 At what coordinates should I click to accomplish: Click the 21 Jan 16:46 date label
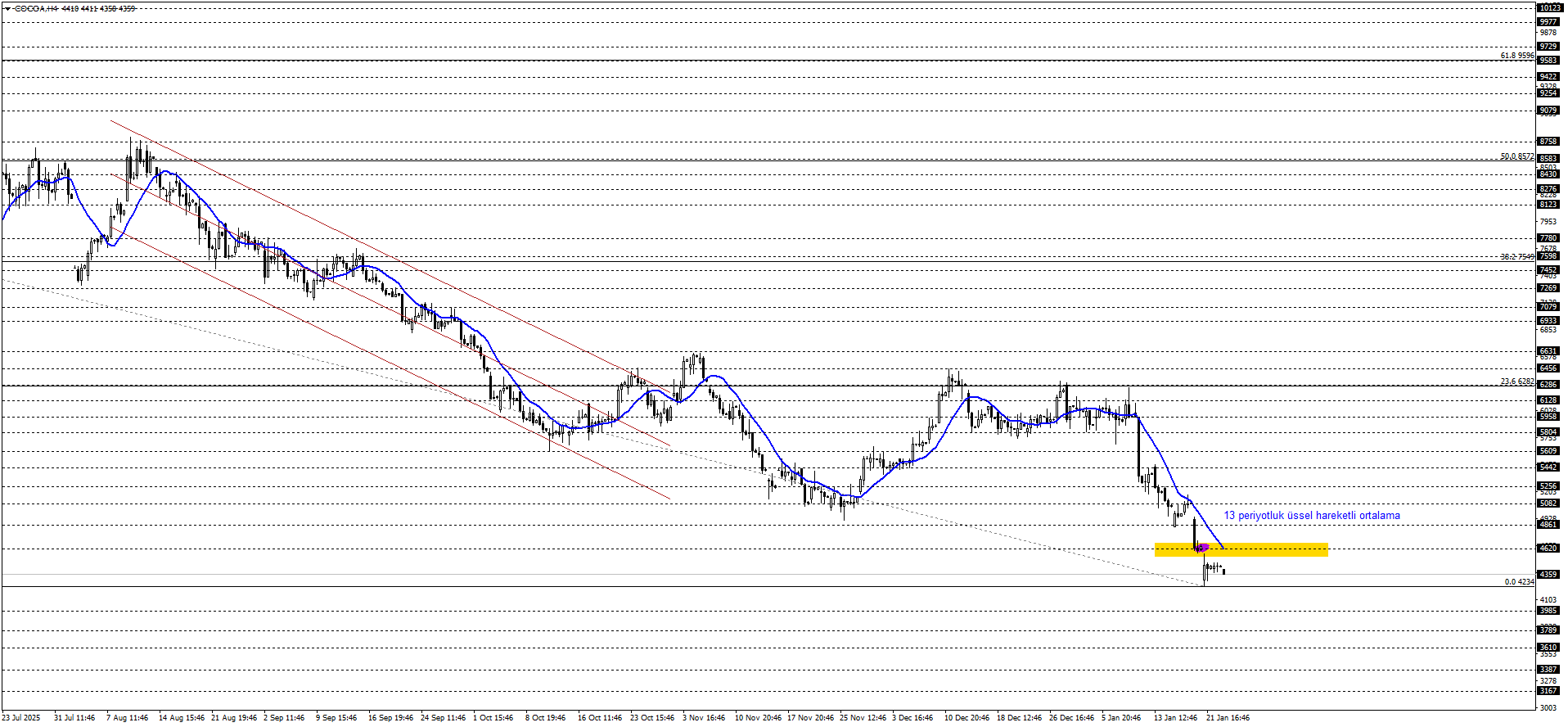point(1228,718)
